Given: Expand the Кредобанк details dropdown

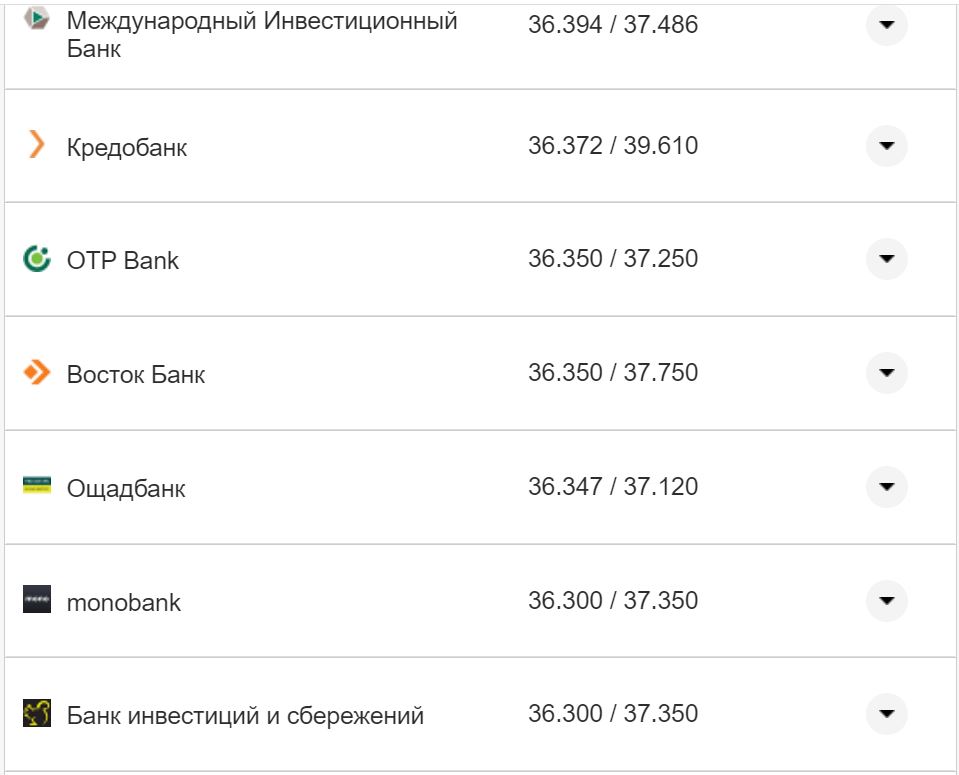Looking at the screenshot, I should (886, 146).
